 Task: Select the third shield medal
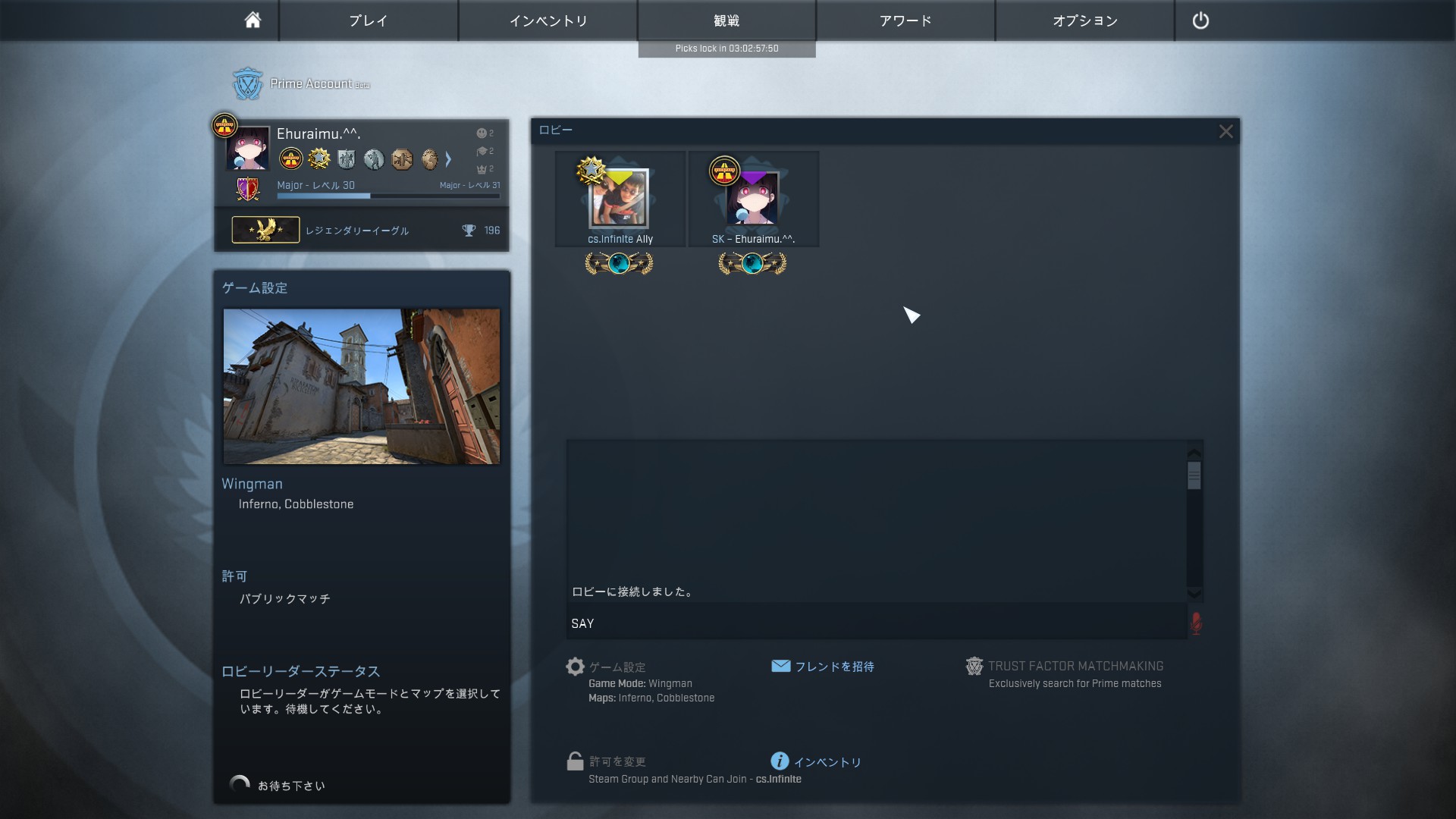(x=347, y=158)
